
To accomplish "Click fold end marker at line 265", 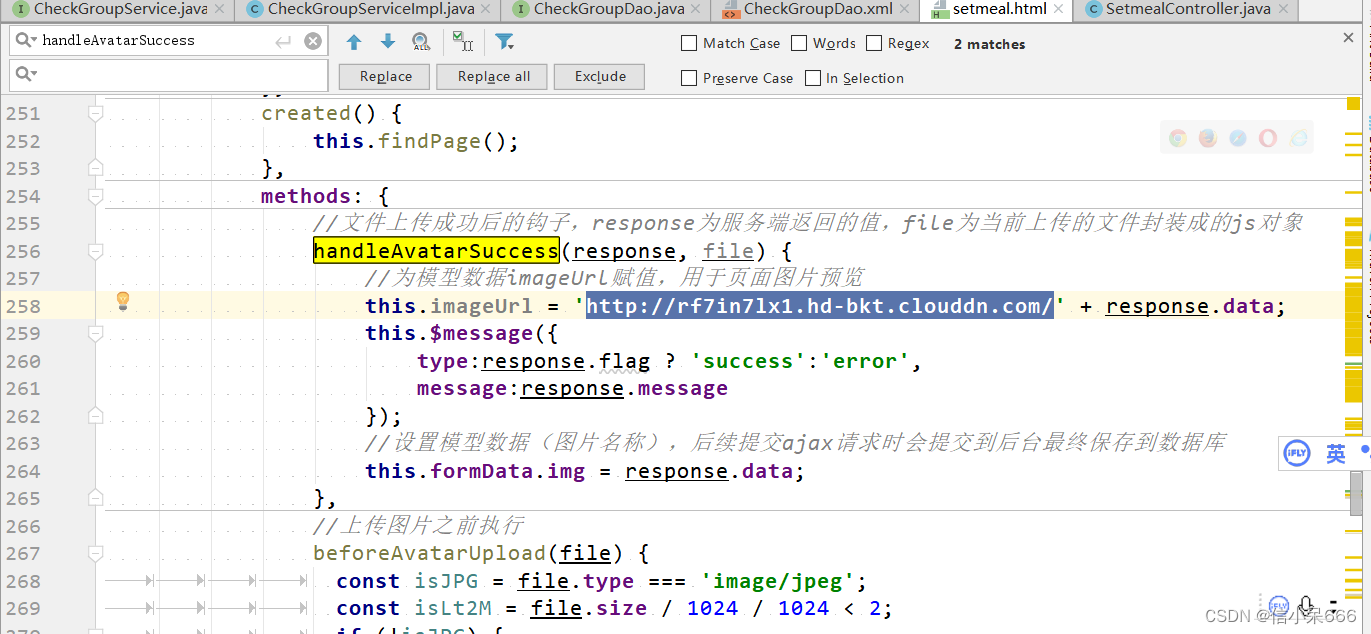I will pos(95,498).
